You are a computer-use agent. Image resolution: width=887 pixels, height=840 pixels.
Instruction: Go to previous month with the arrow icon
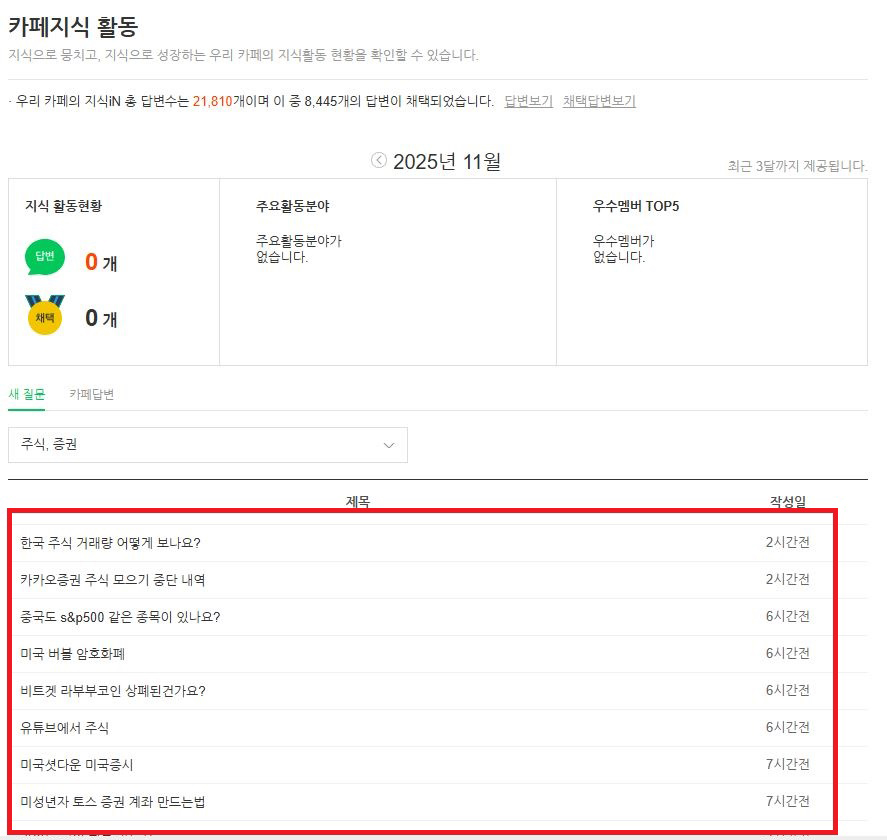click(379, 160)
